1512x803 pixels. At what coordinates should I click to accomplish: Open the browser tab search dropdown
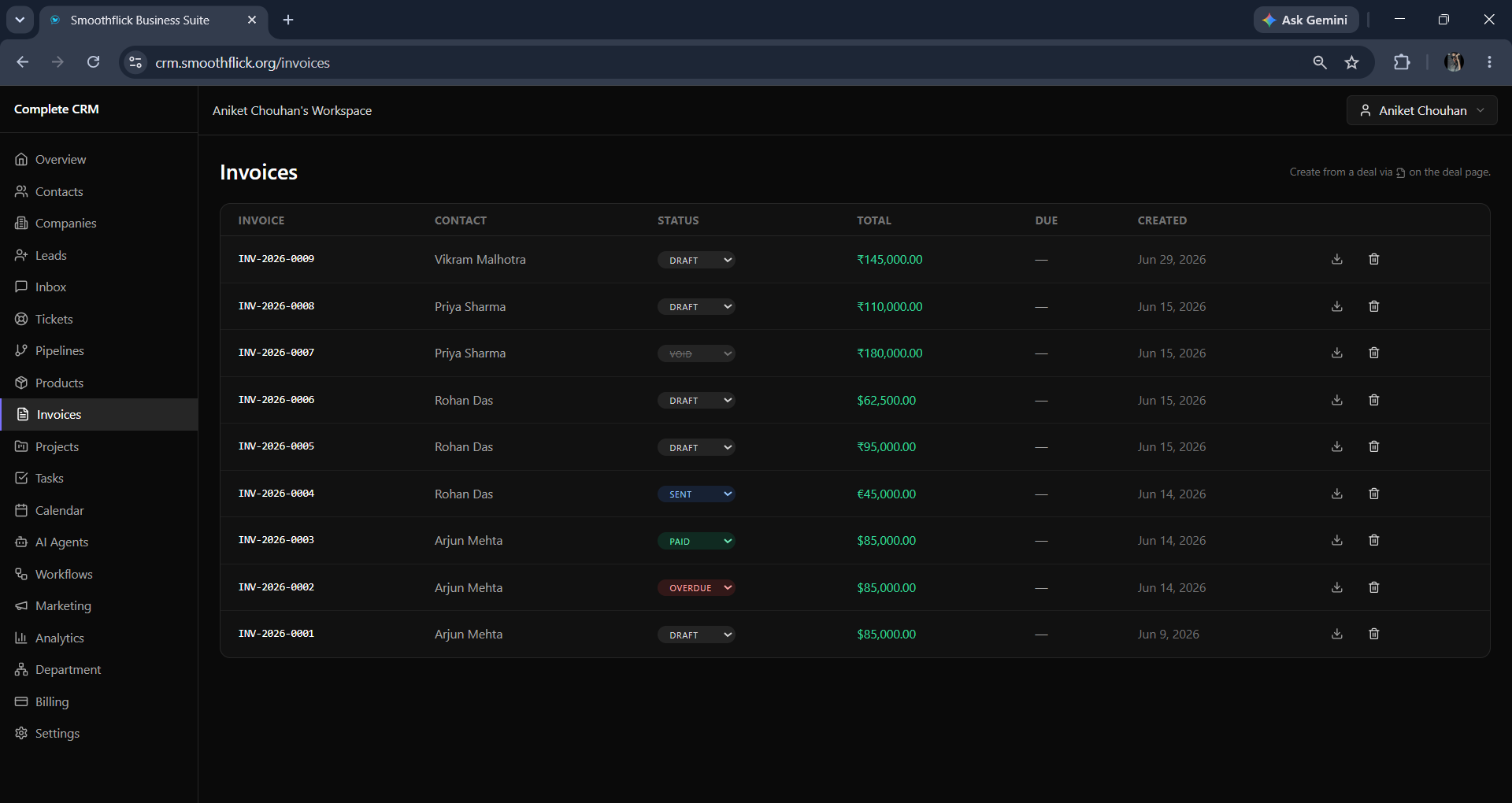[x=20, y=20]
